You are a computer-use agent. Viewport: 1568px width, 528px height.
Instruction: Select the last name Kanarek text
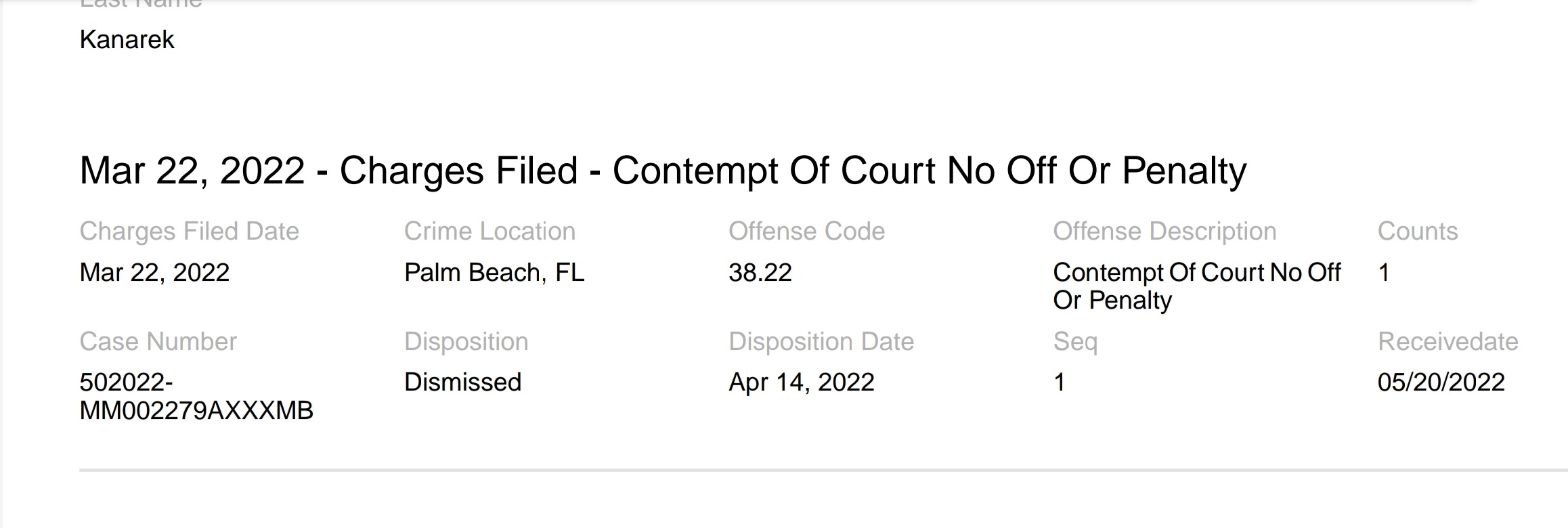tap(127, 40)
